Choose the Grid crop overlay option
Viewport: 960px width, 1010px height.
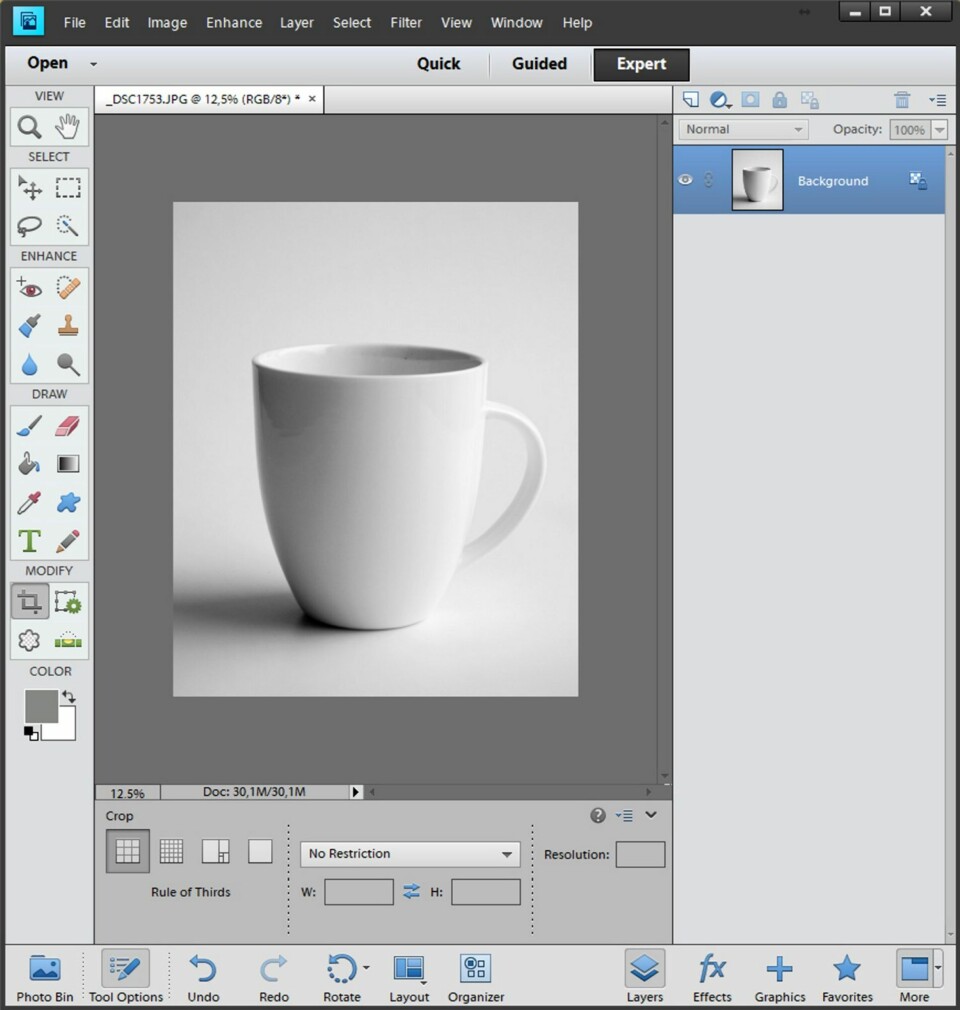172,851
